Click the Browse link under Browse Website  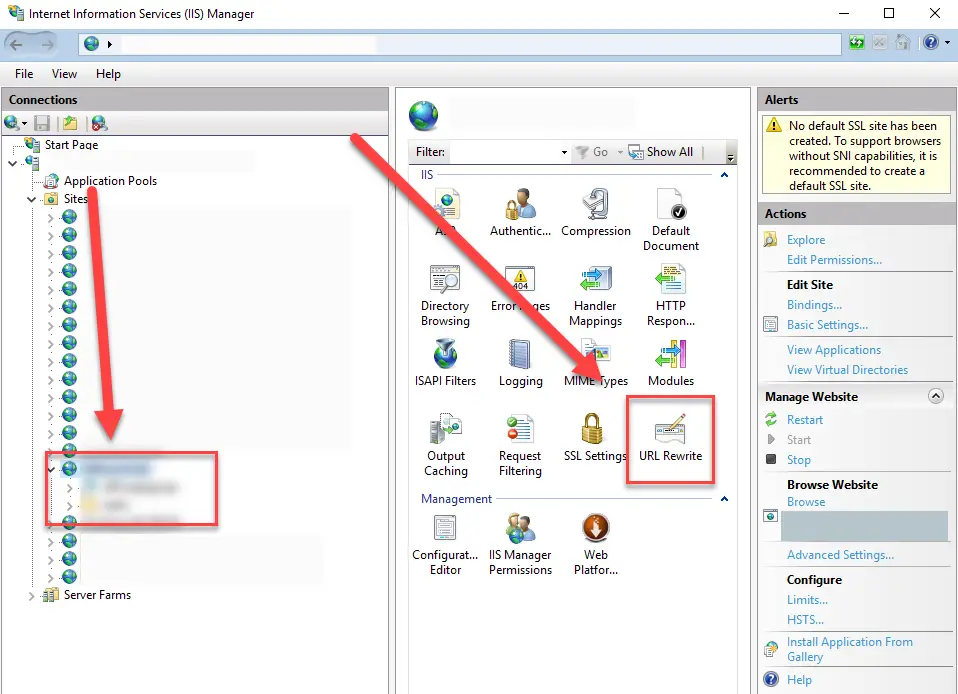tap(806, 502)
